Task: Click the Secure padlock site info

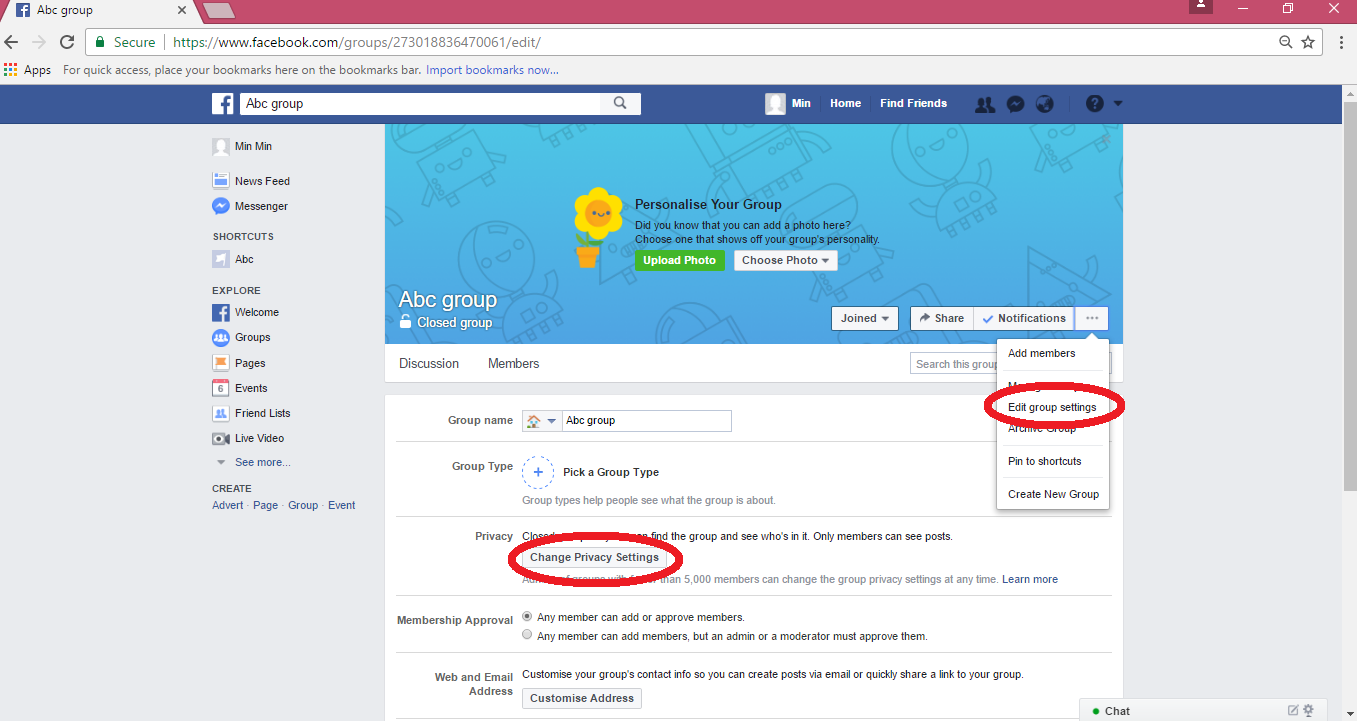Action: [x=126, y=42]
